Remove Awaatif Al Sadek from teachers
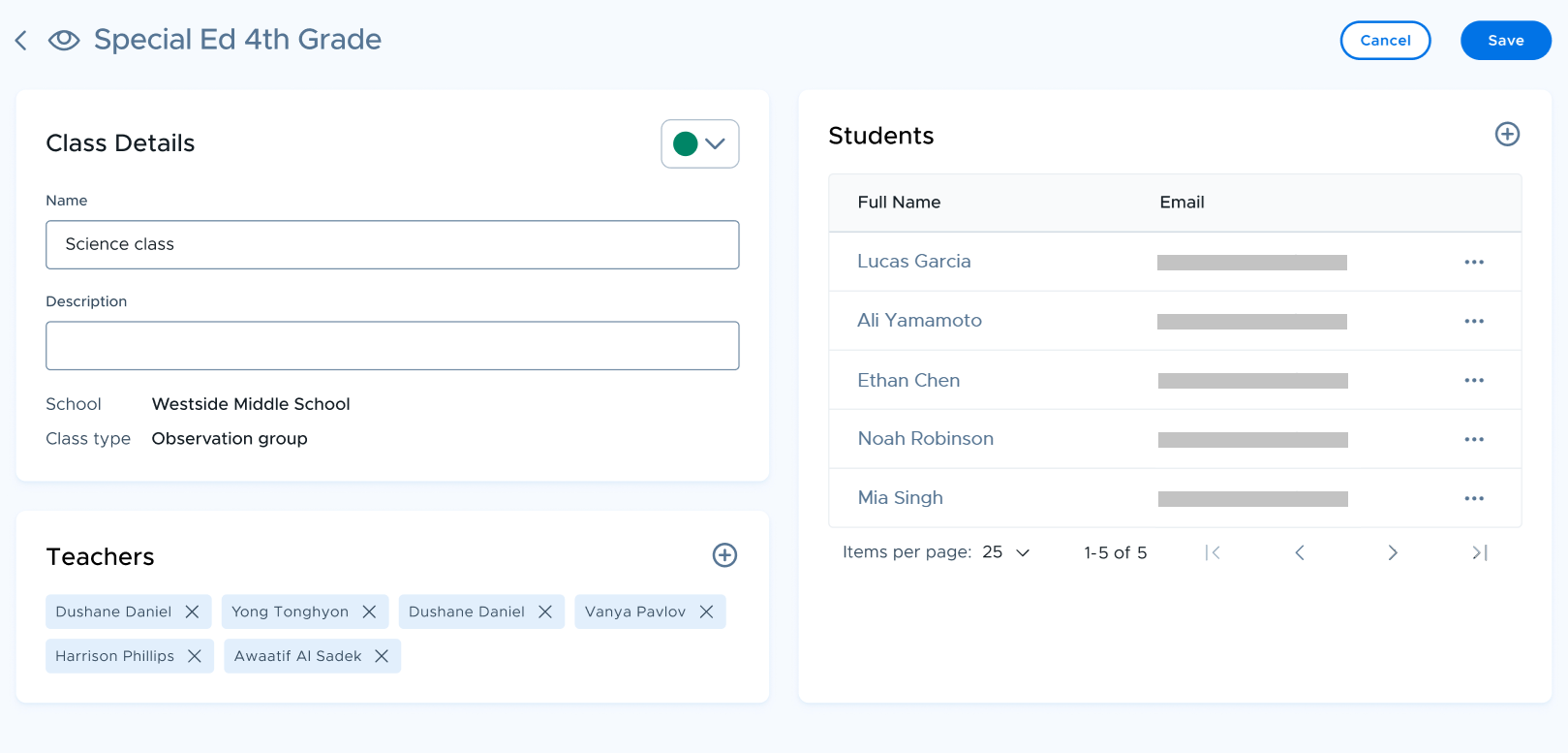1568x753 pixels. [382, 656]
